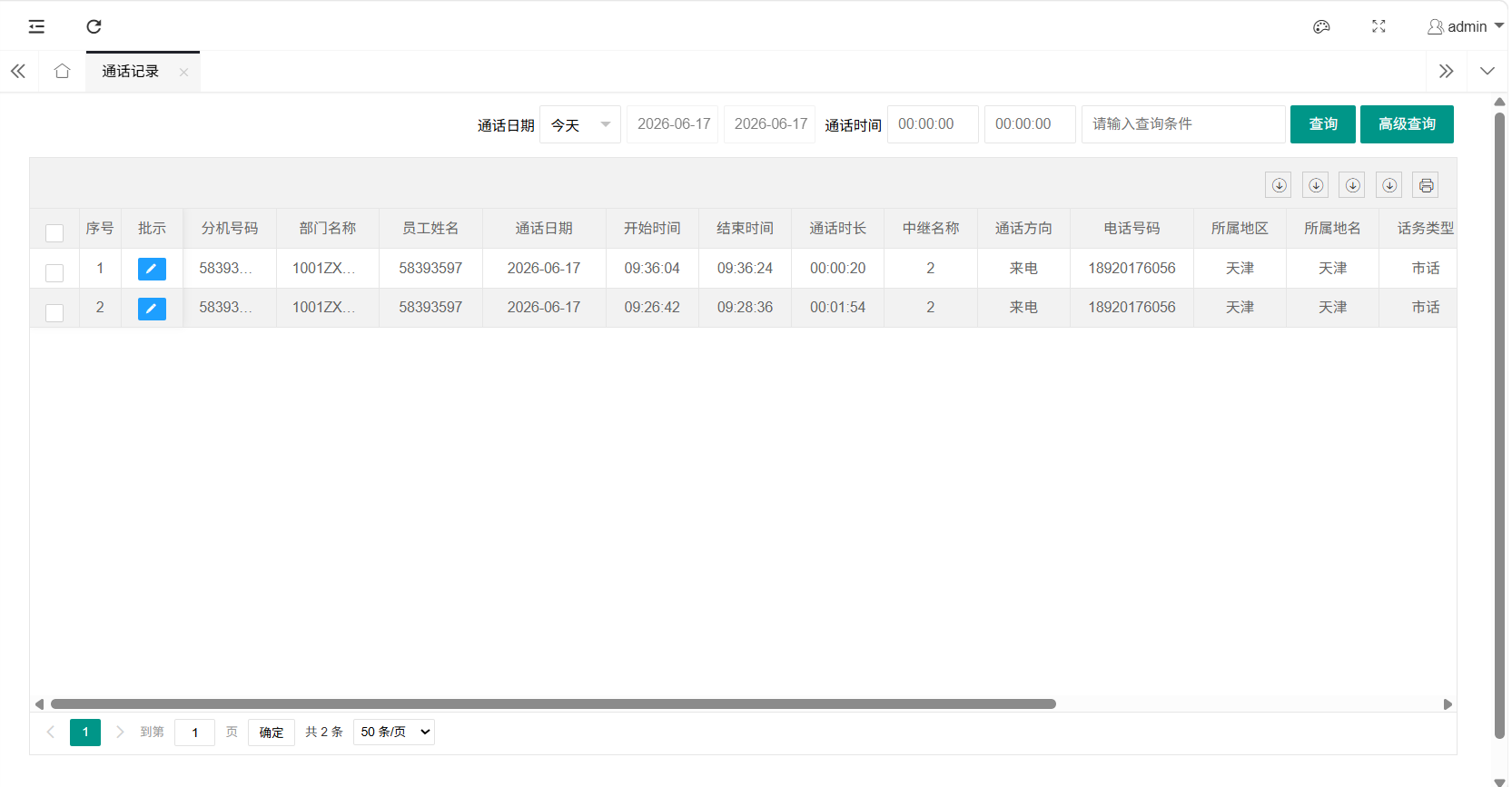Click the 确定 pagination button

pos(272,733)
